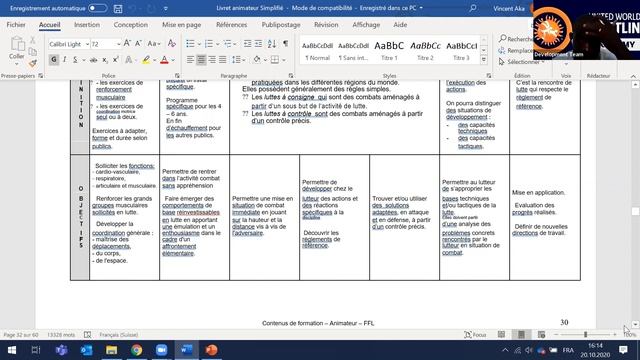Click the vertical scrollbar down arrow

(x=635, y=325)
